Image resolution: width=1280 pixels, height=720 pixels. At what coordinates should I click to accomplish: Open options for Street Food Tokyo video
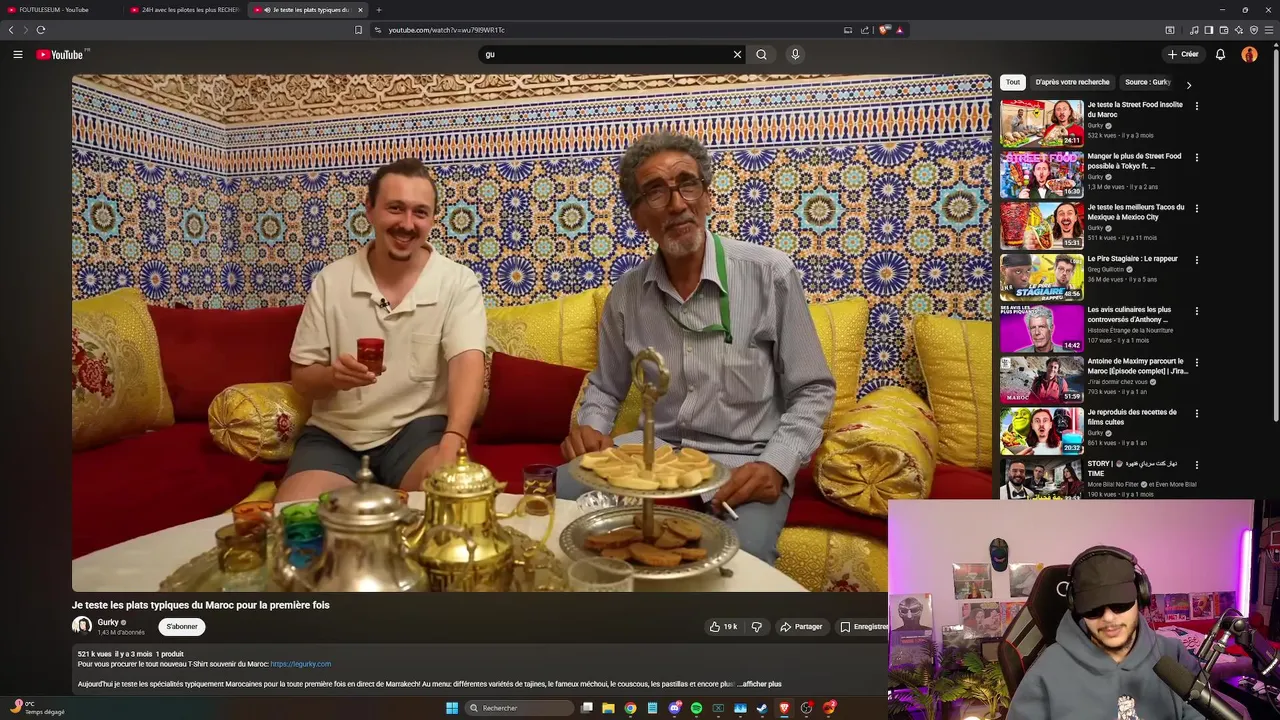1197,158
